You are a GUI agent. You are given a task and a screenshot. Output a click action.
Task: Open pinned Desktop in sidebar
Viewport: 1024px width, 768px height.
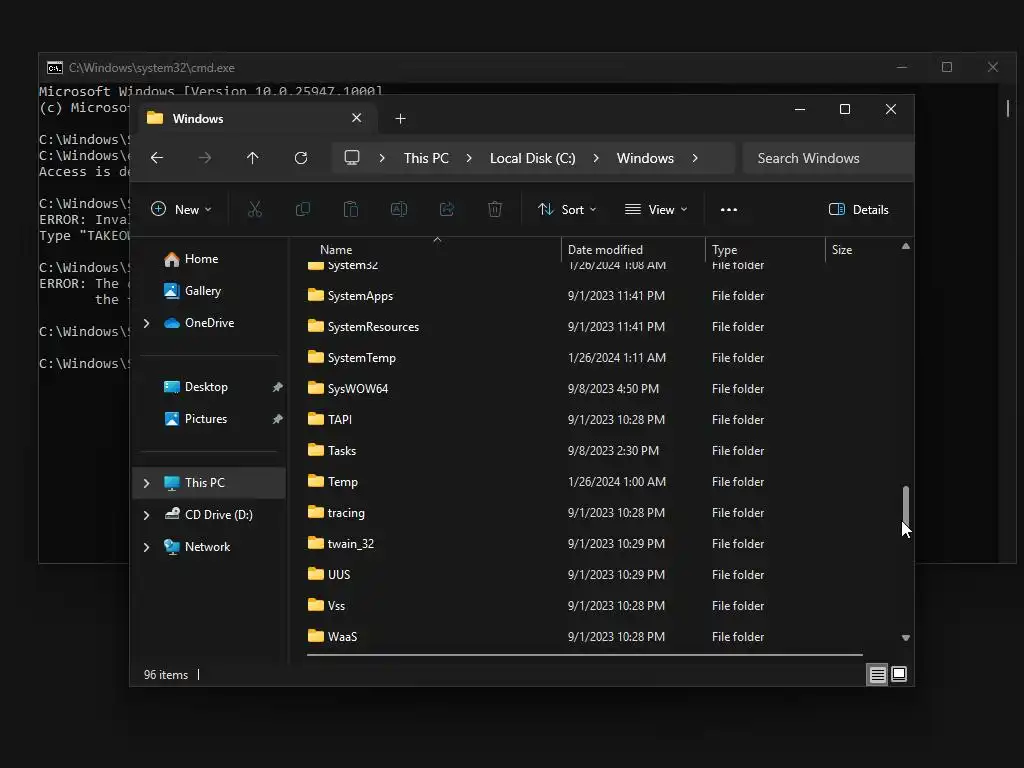206,387
